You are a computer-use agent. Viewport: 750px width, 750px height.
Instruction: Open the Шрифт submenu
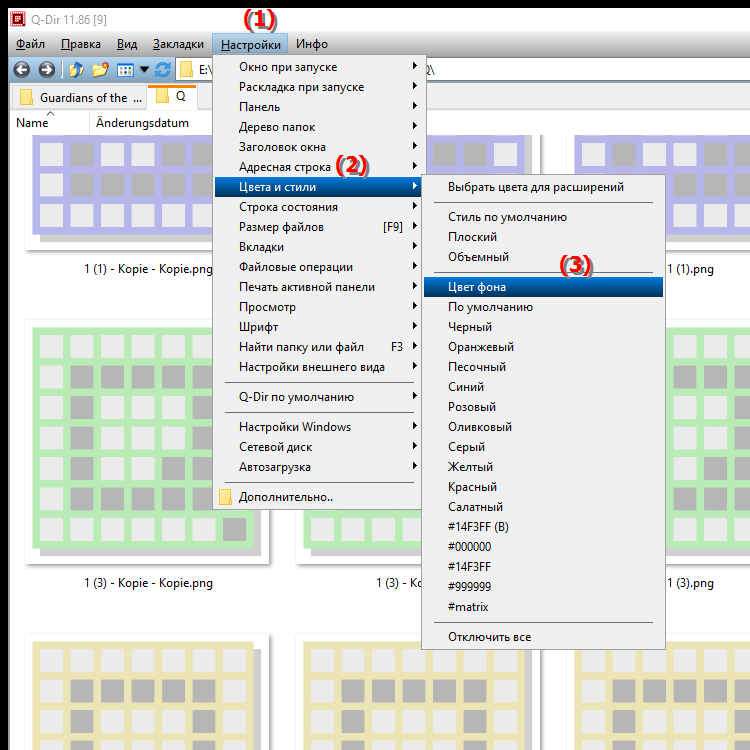click(x=318, y=327)
